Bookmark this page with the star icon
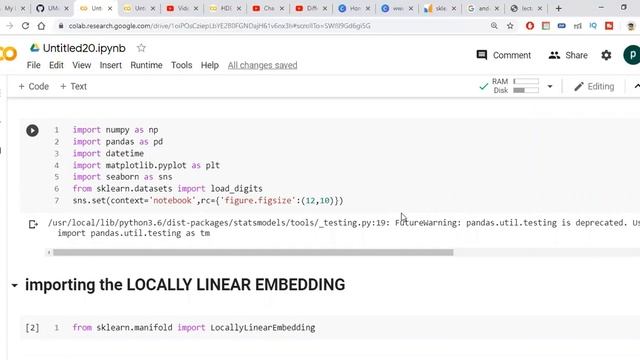The image size is (640, 360). 510,26
